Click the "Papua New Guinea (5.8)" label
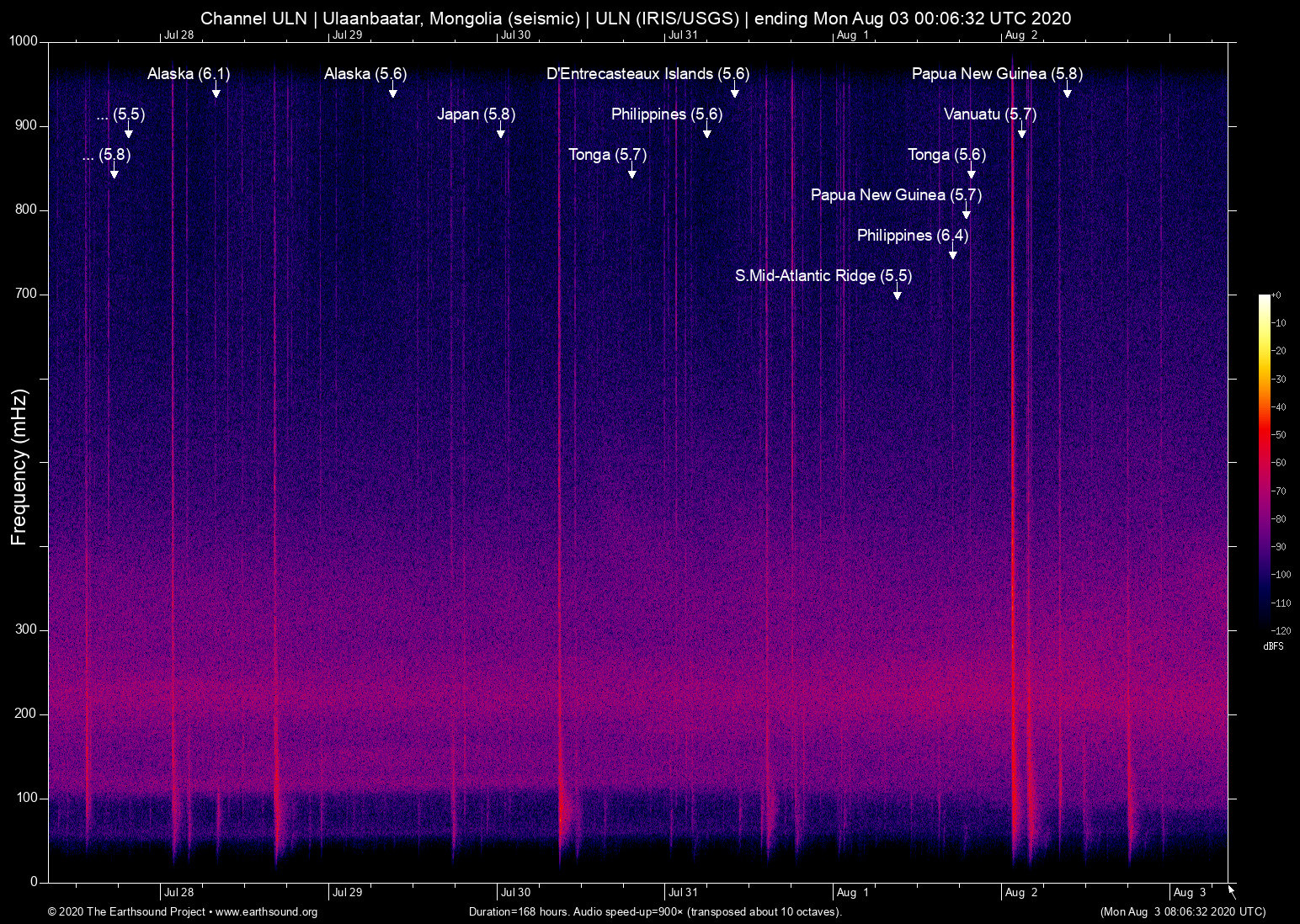 (x=998, y=74)
